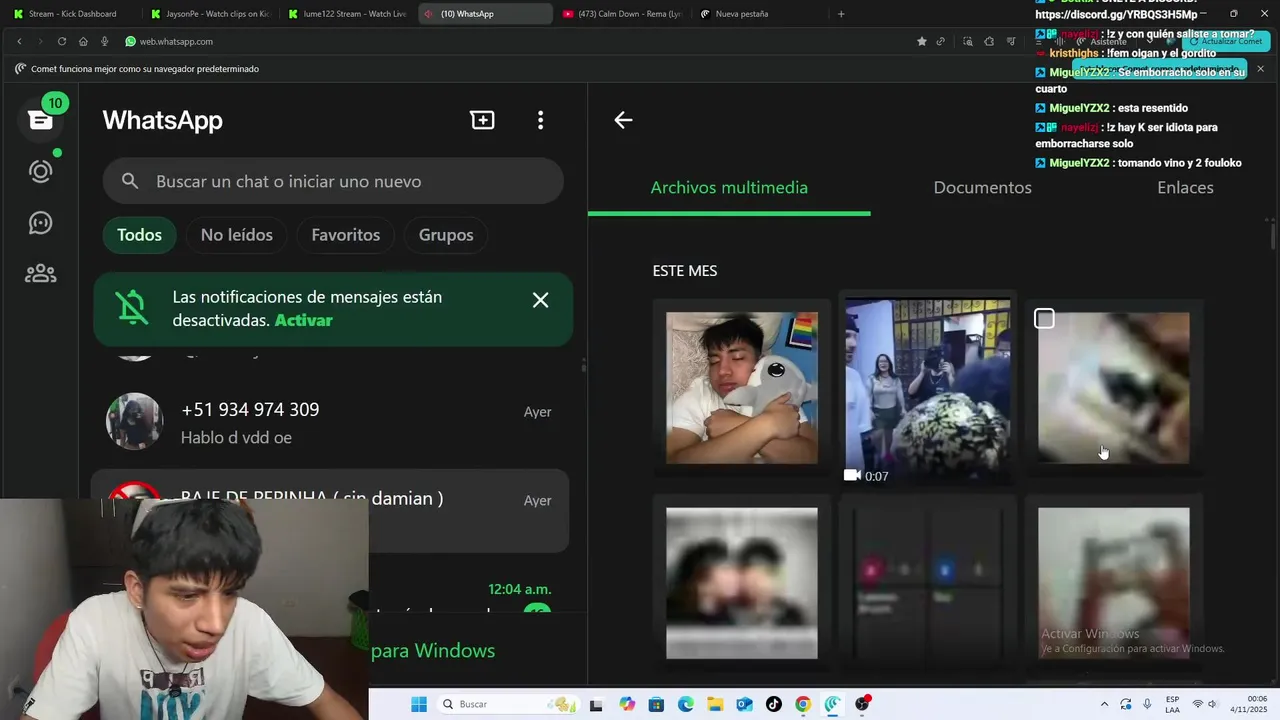Open Windows Start menu
Viewport: 1280px width, 720px height.
tap(419, 704)
